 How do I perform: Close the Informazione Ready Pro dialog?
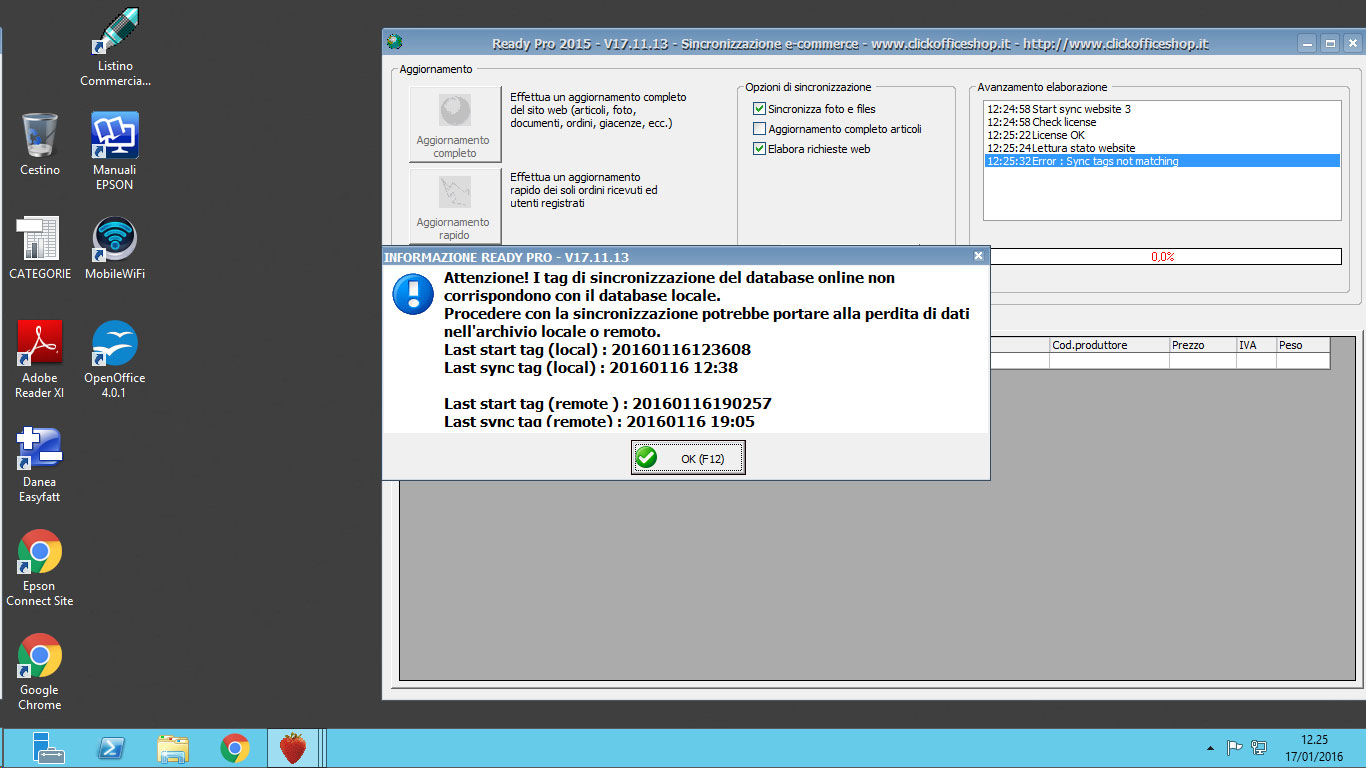pyautogui.click(x=978, y=256)
